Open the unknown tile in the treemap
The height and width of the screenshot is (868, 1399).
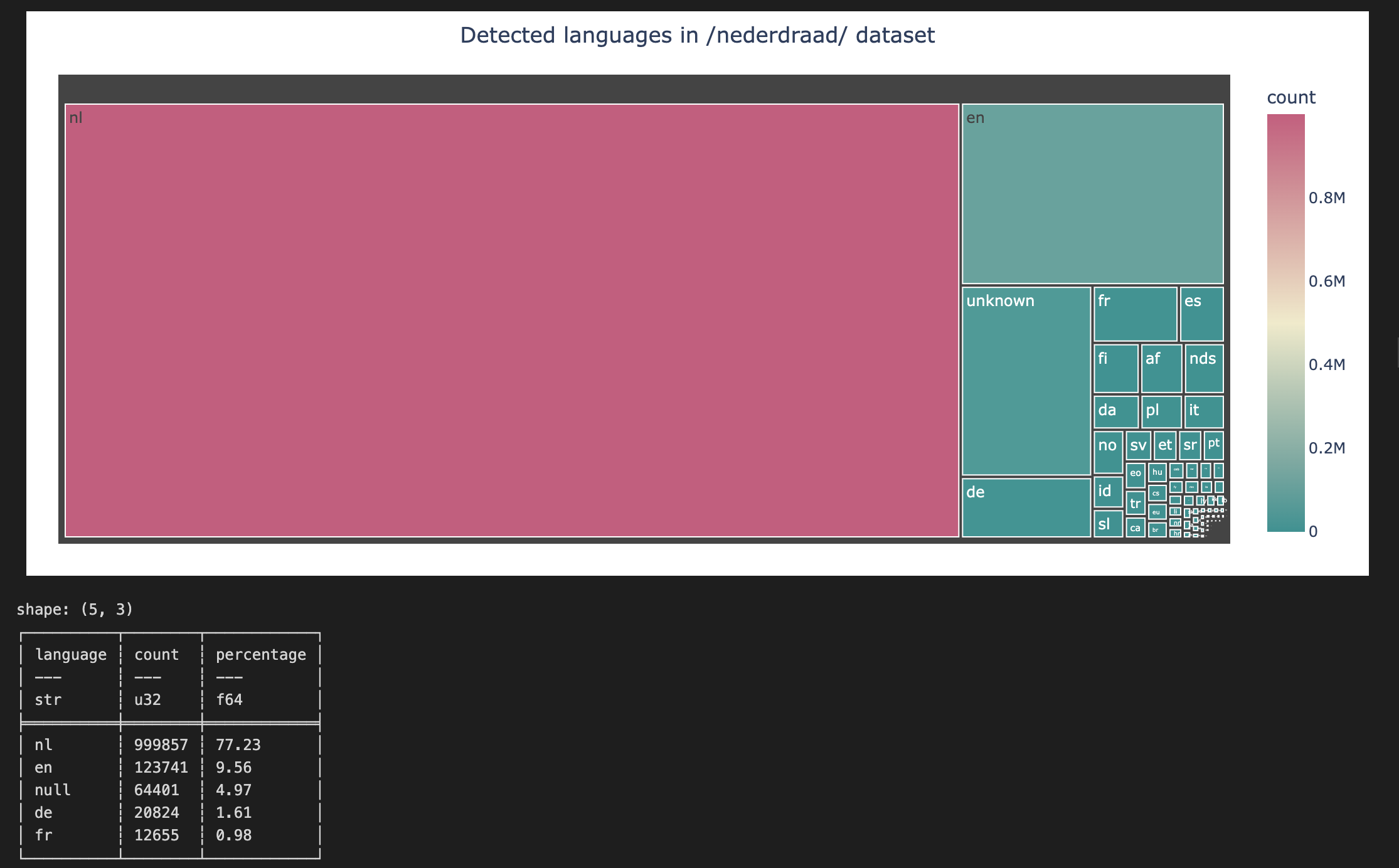(x=1026, y=381)
